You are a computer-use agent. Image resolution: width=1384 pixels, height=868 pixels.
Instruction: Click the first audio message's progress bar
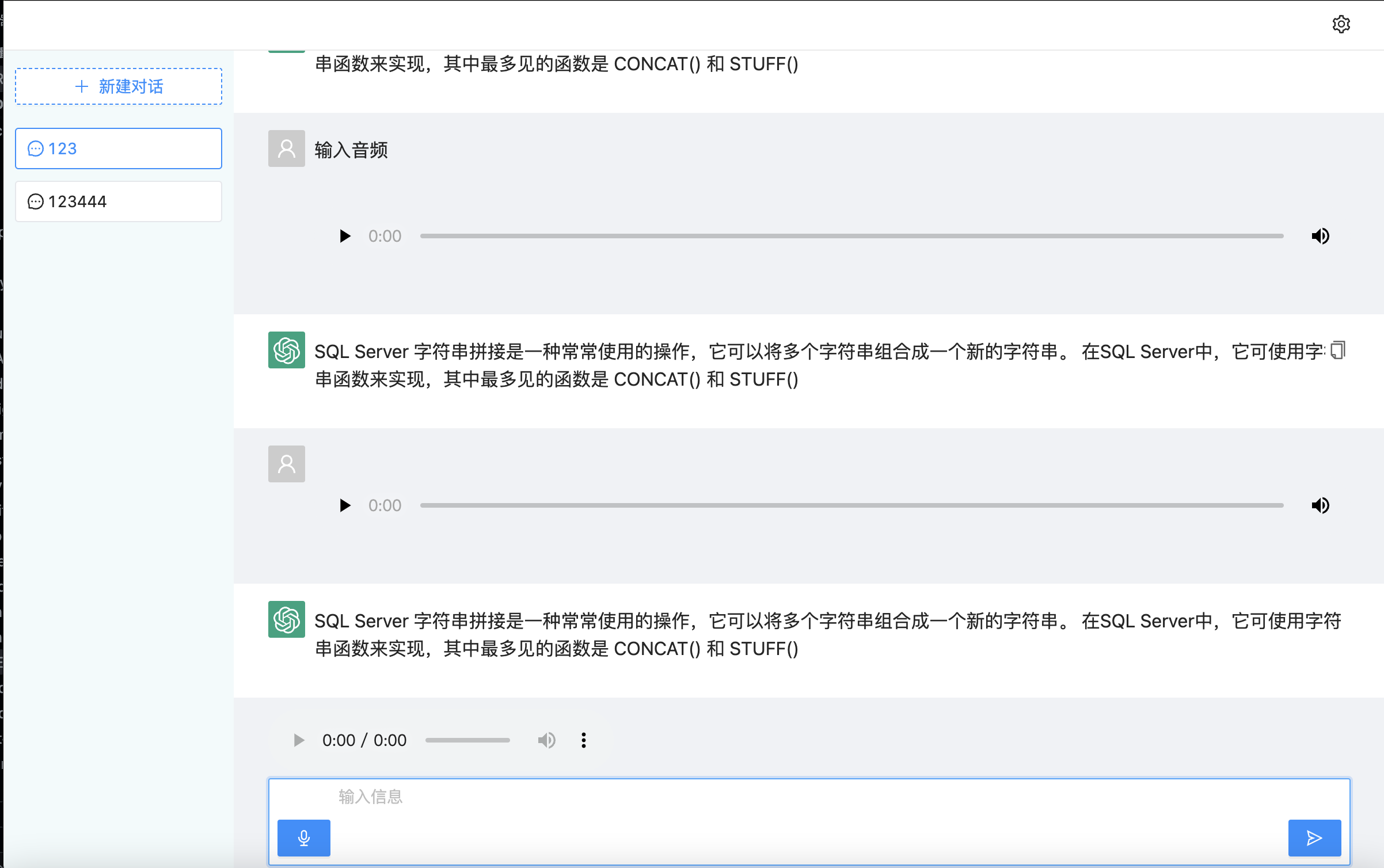pyautogui.click(x=851, y=236)
